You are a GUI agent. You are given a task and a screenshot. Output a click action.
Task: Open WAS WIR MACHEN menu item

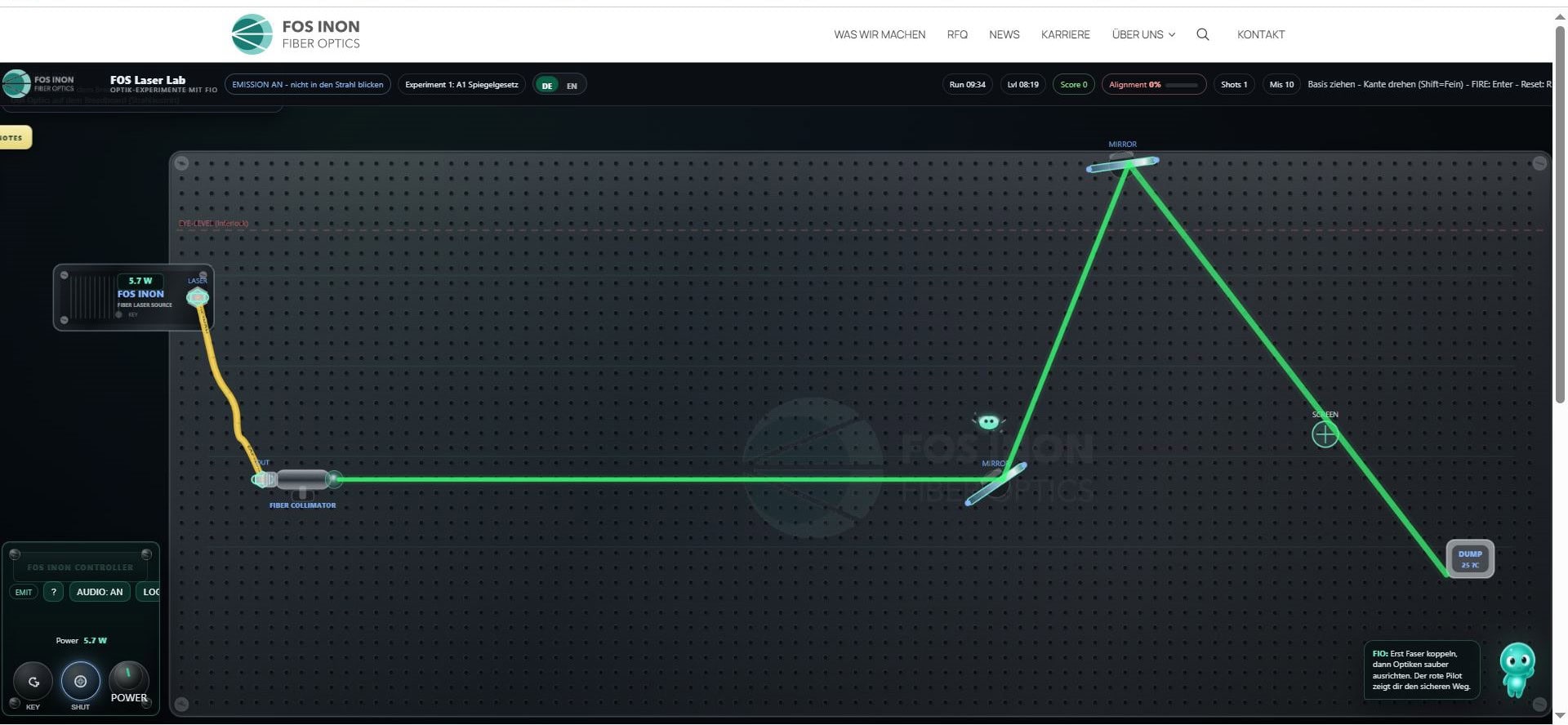point(880,34)
